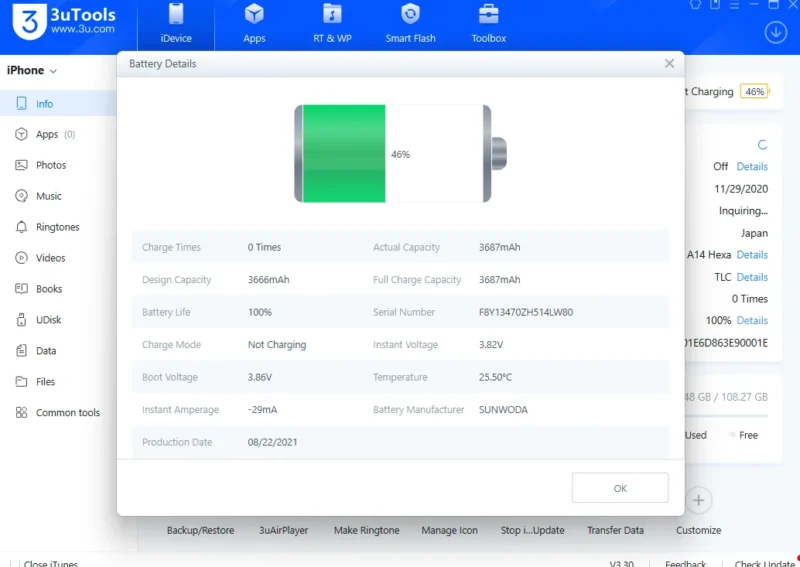The width and height of the screenshot is (800, 567).
Task: Open Videos section
Action: tap(51, 258)
